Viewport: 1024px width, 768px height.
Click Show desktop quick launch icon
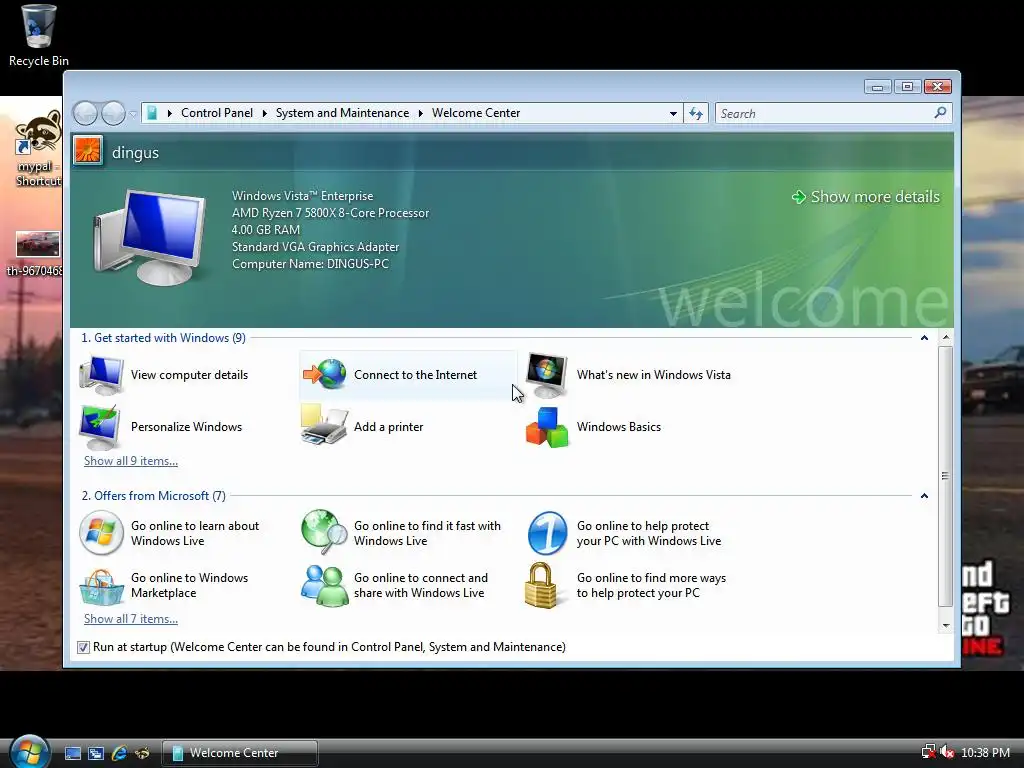[73, 753]
